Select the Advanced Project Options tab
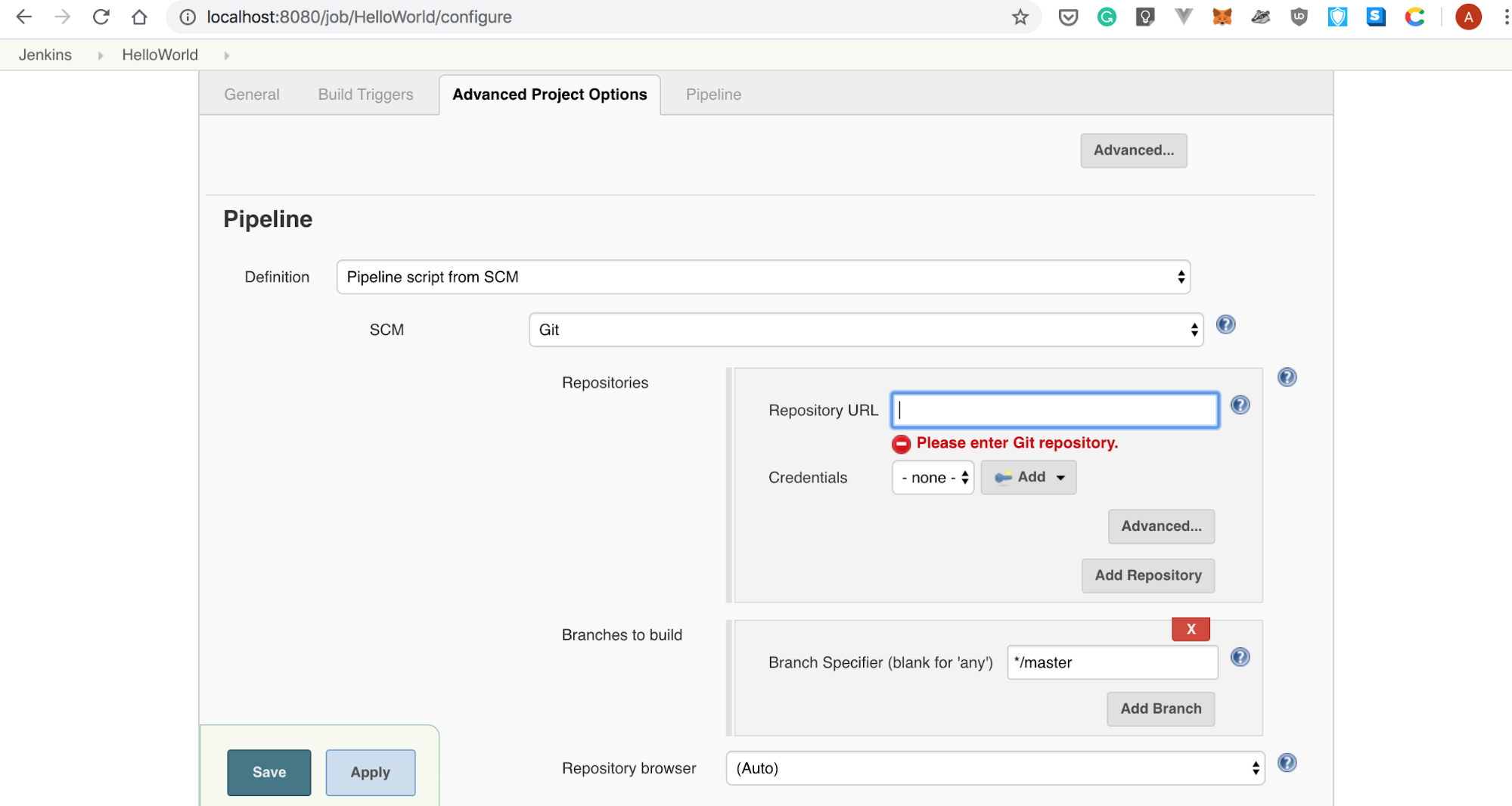The width and height of the screenshot is (1512, 806). click(550, 95)
